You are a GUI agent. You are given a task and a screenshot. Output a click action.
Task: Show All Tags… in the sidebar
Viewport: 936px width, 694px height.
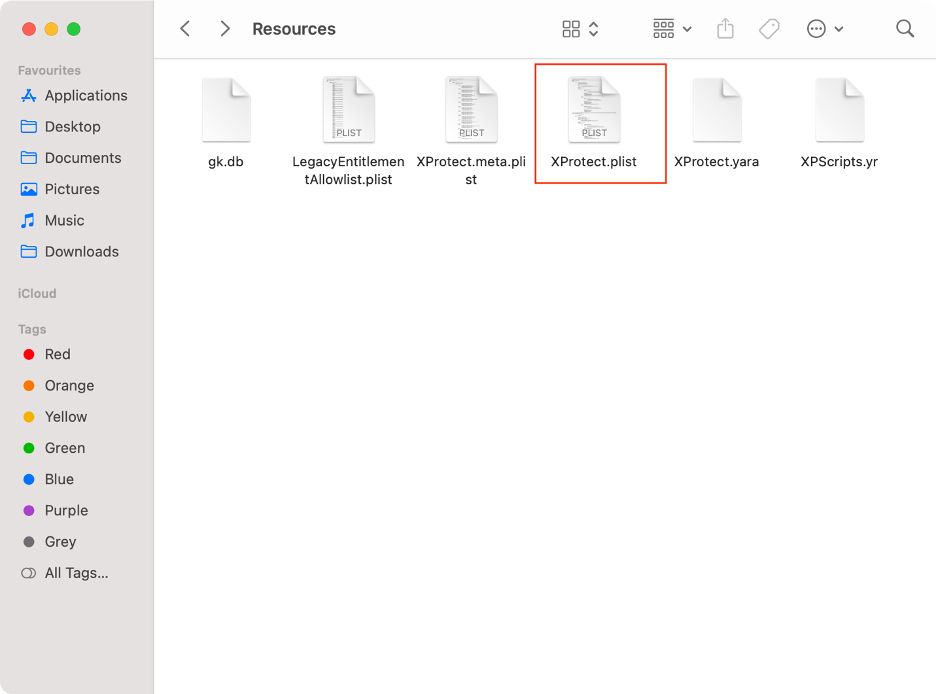pos(76,573)
